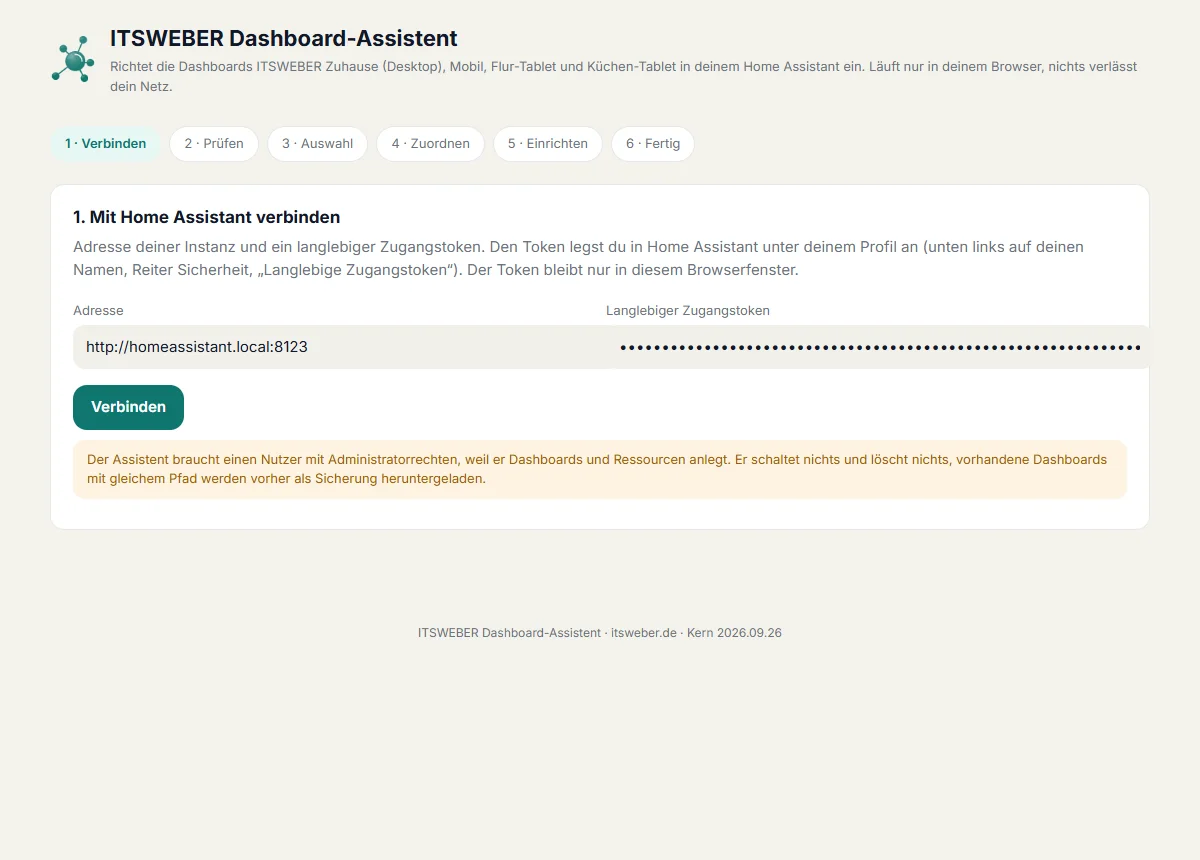This screenshot has width=1200, height=860.
Task: Select the 1 · Verbinden step tab
Action: click(x=106, y=144)
